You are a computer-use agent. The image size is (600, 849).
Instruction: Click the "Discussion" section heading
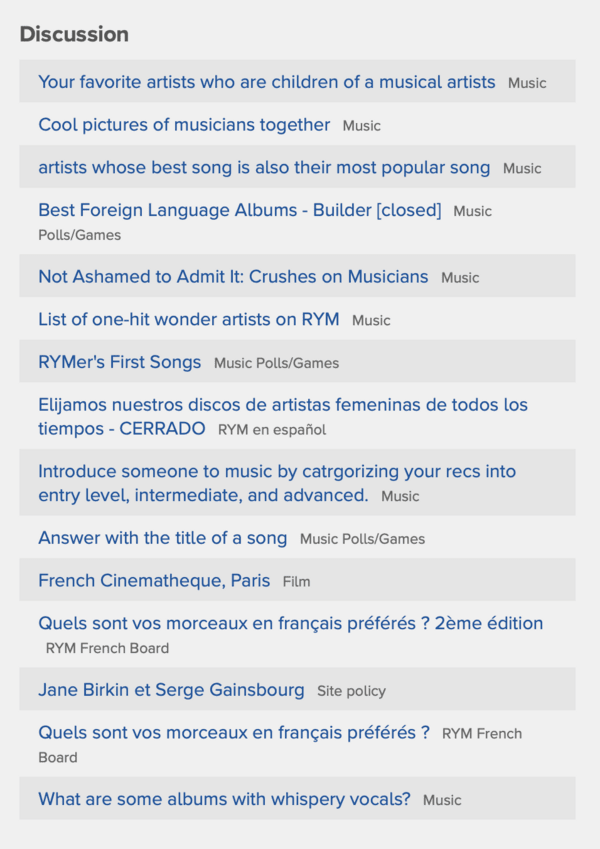tap(75, 34)
